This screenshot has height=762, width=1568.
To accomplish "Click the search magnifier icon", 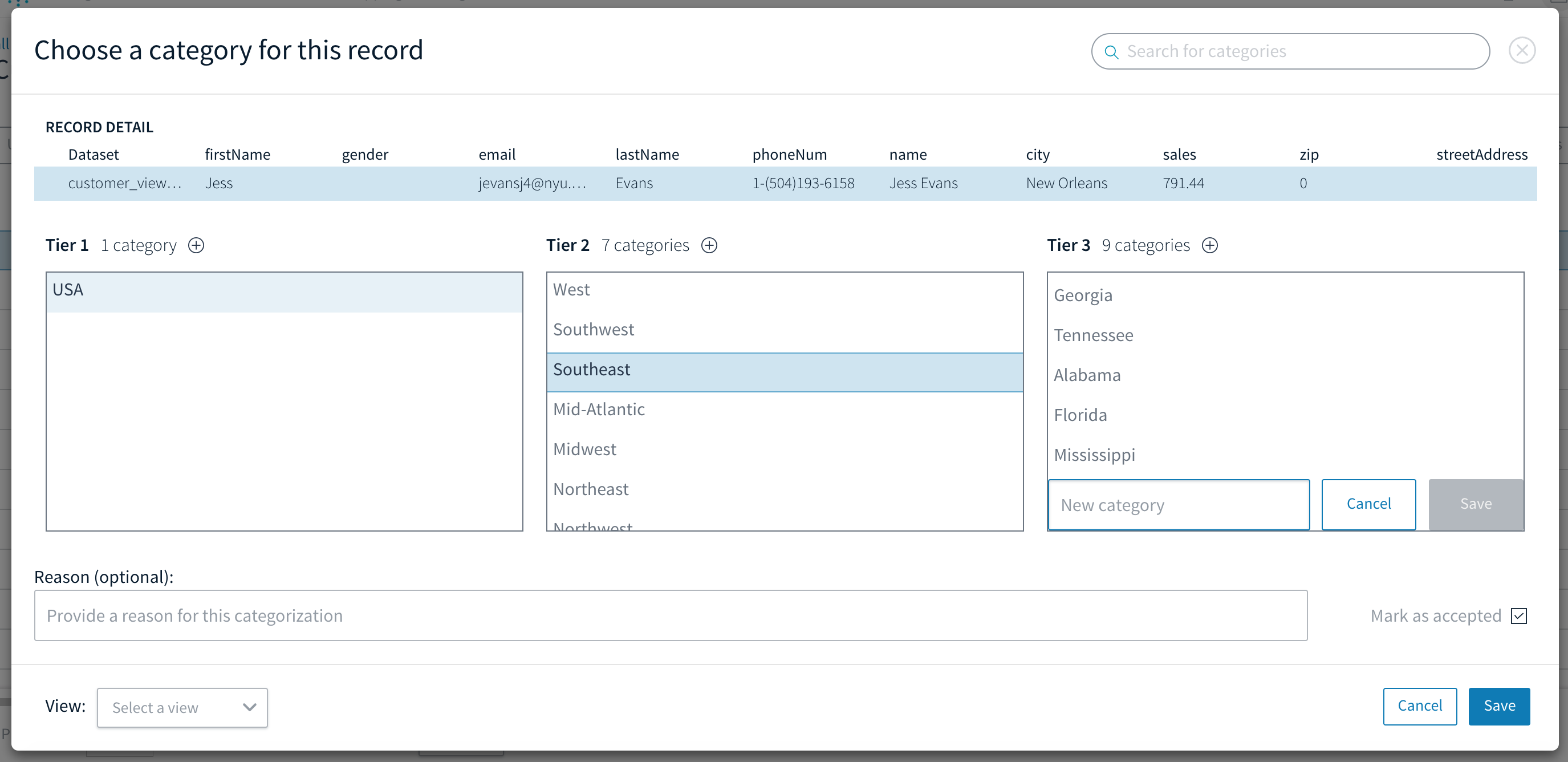I will [1111, 52].
